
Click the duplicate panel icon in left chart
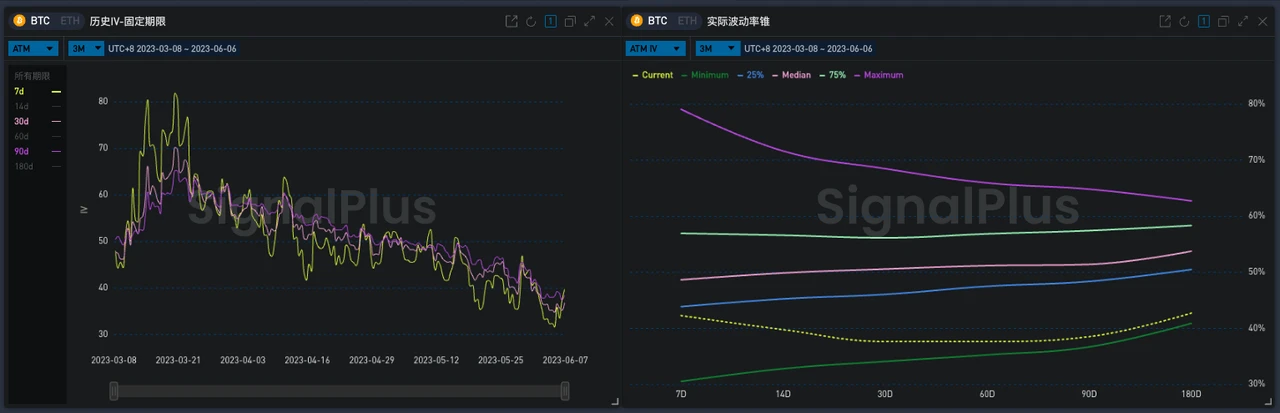570,21
